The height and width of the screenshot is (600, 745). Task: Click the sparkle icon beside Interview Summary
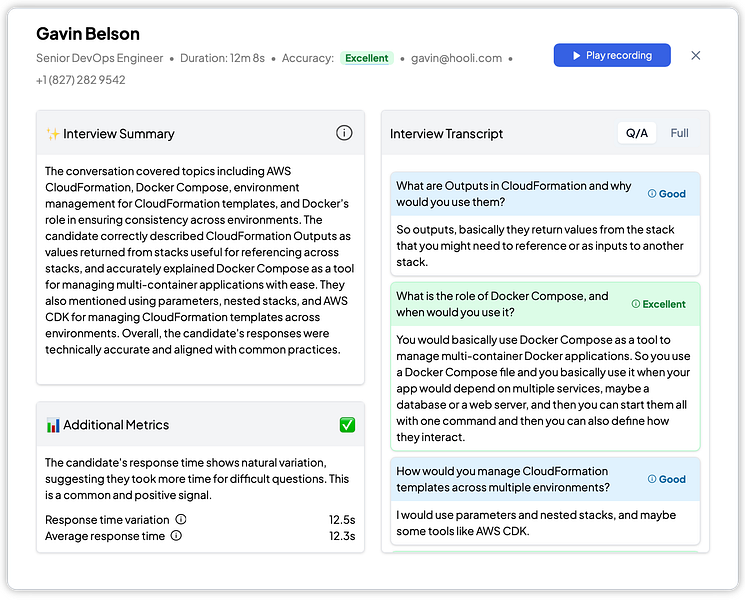coord(53,134)
